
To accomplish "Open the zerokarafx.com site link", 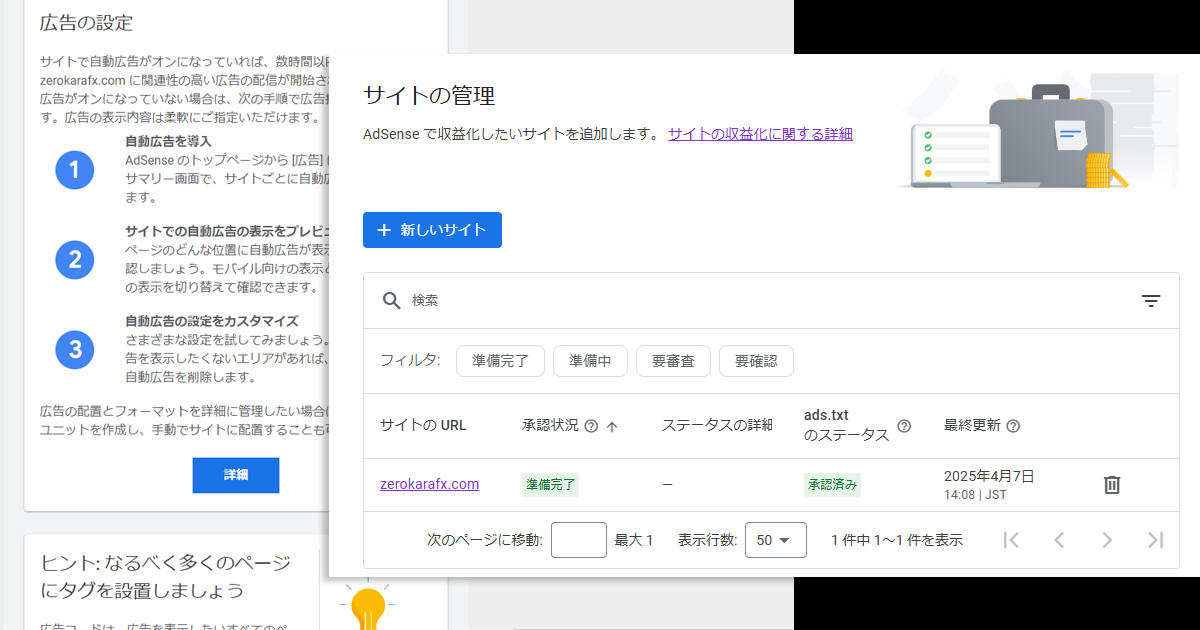I will [x=429, y=484].
